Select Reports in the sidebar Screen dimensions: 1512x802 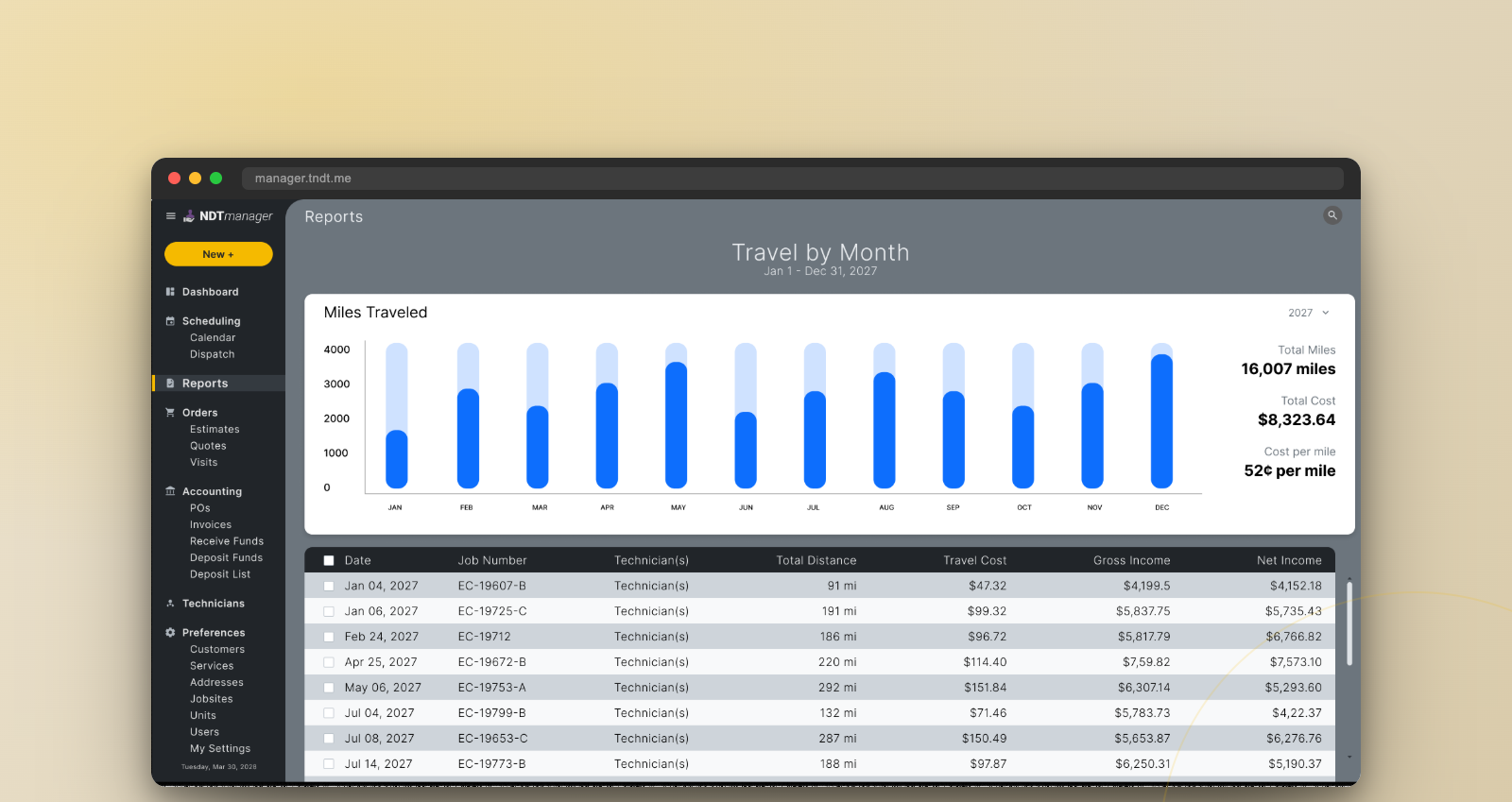205,384
